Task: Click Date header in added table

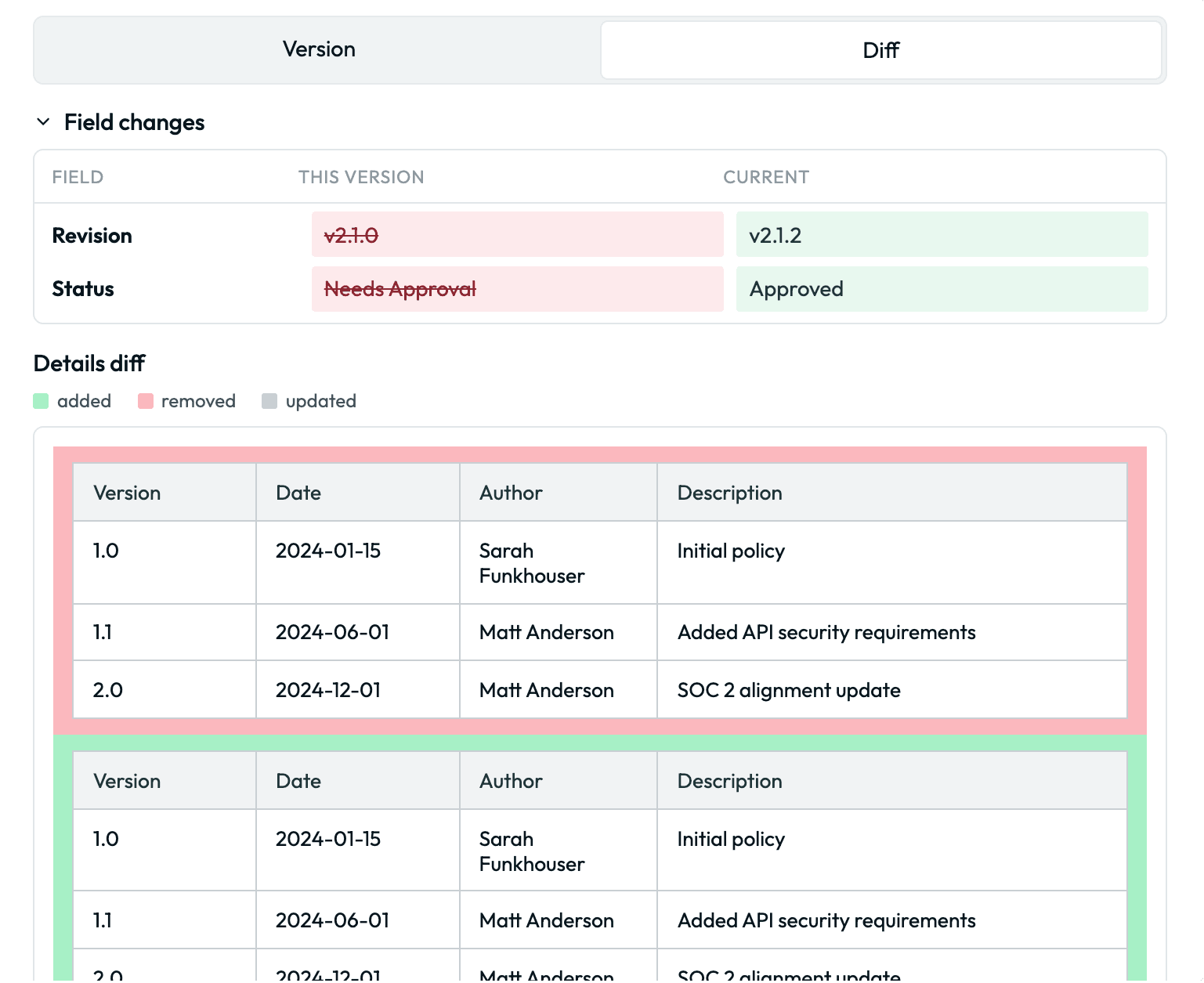Action: (298, 781)
